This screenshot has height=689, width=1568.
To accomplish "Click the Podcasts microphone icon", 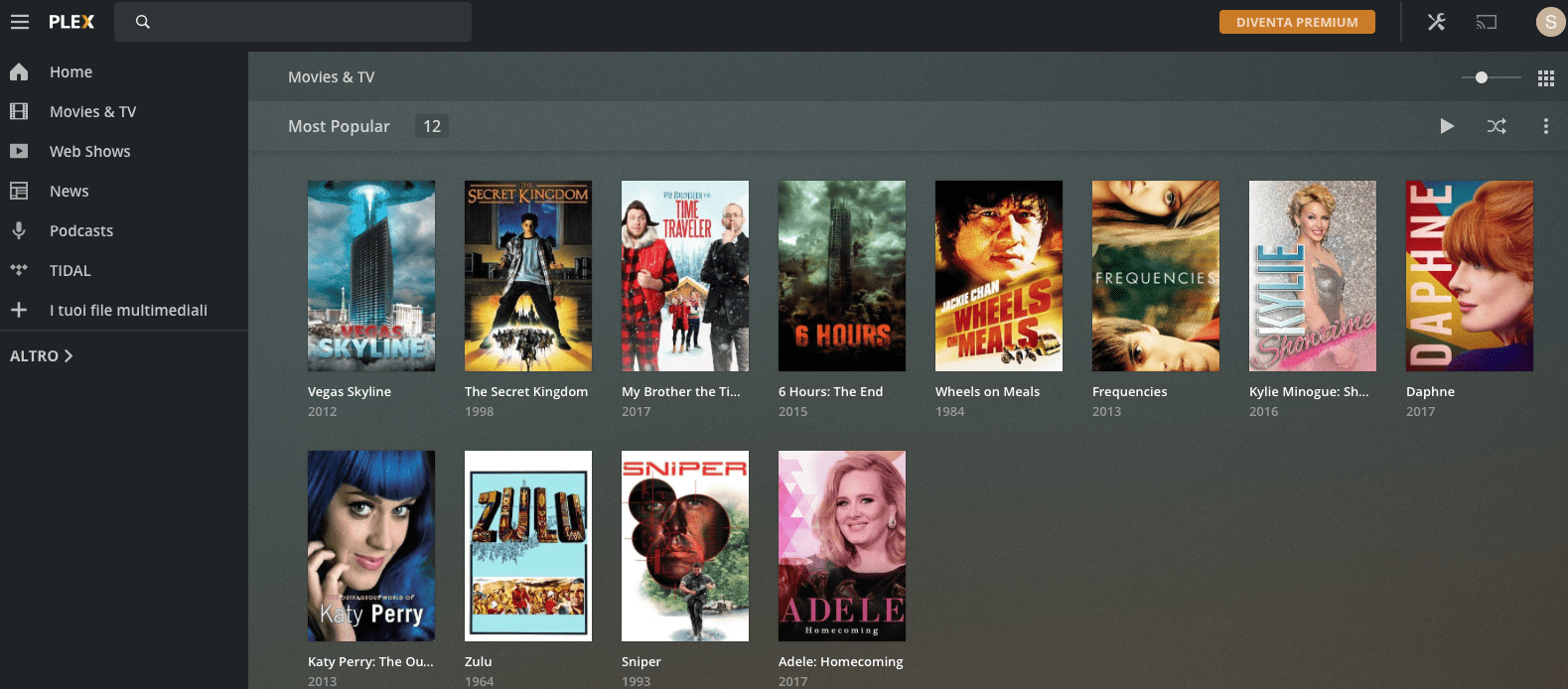I will tap(19, 230).
